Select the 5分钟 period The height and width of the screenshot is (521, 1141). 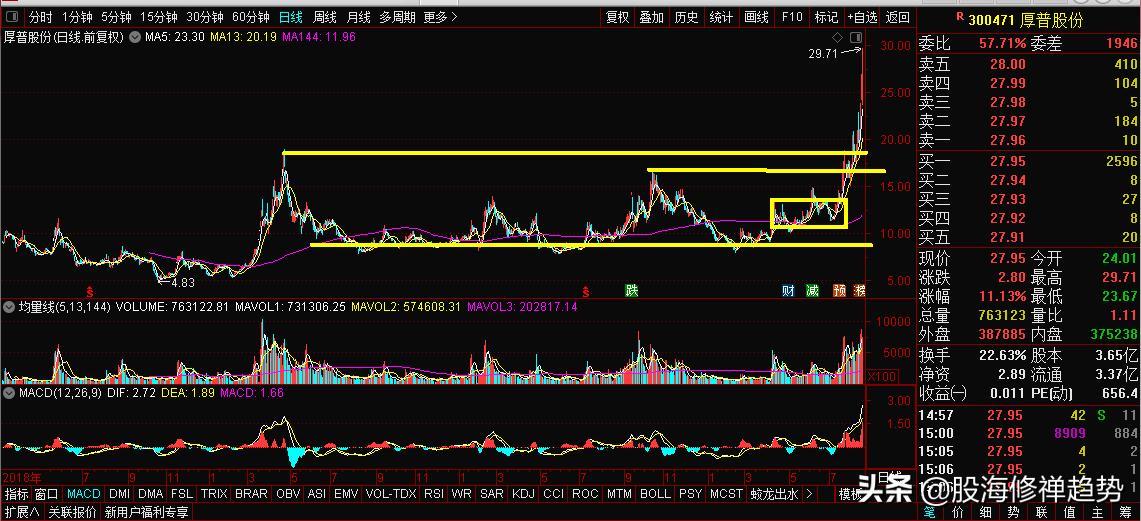[x=116, y=17]
